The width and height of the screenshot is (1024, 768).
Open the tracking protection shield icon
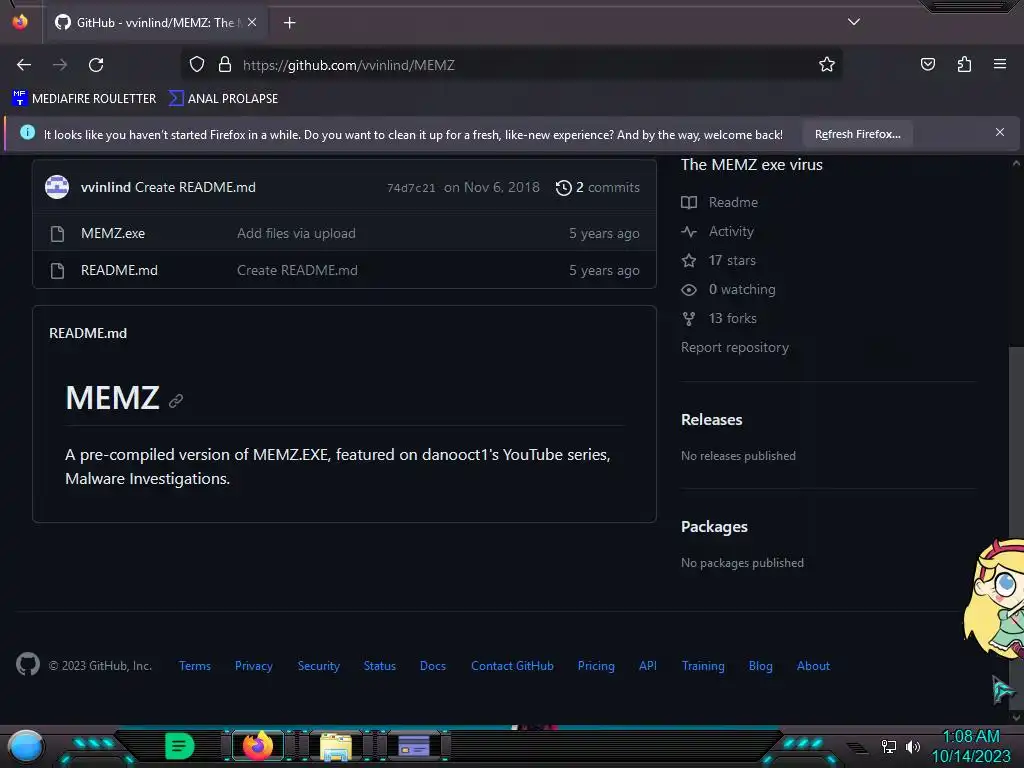tap(197, 65)
